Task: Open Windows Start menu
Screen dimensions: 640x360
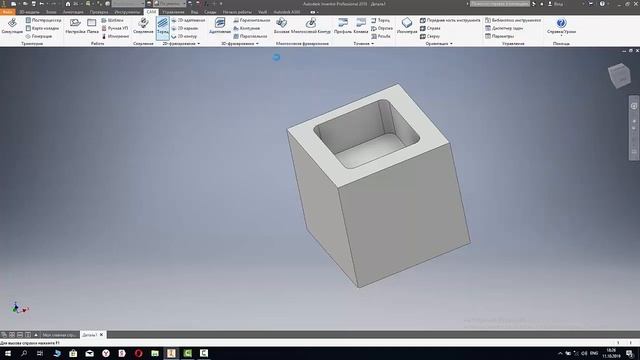Action: (x=8, y=353)
